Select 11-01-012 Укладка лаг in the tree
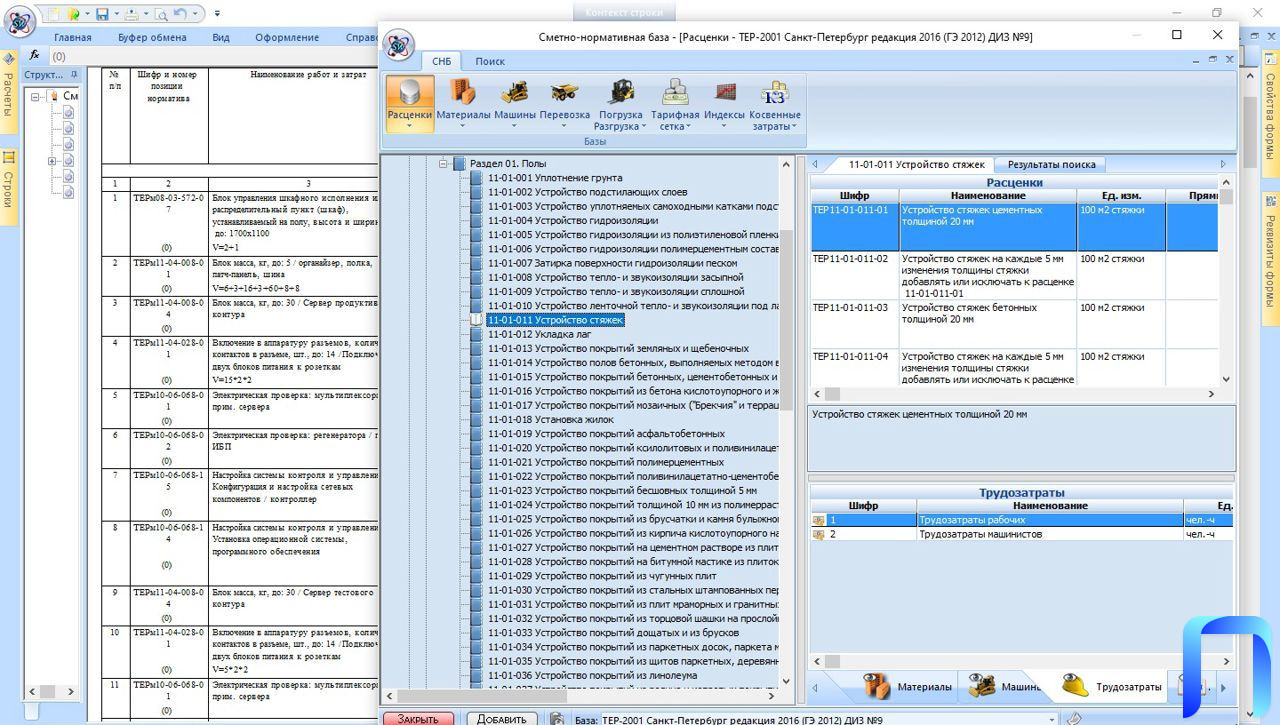Screen dimensions: 1280x725 click(540, 334)
